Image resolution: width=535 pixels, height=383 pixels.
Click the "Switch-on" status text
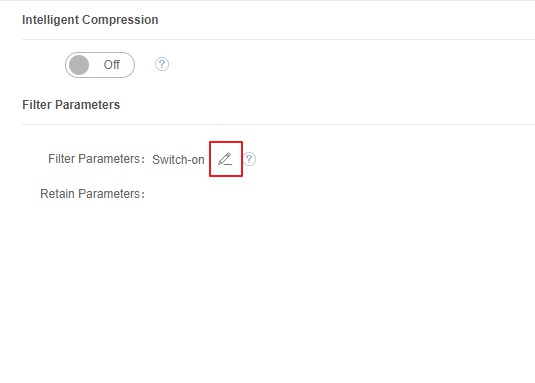(178, 160)
